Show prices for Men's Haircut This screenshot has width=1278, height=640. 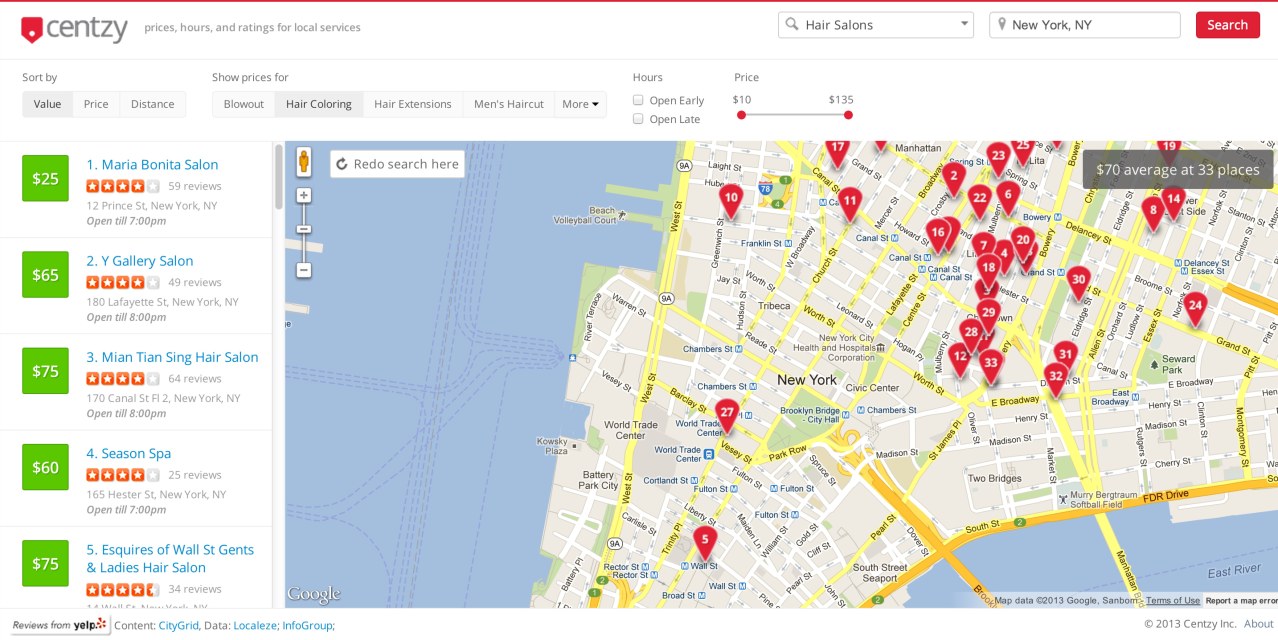pyautogui.click(x=508, y=104)
